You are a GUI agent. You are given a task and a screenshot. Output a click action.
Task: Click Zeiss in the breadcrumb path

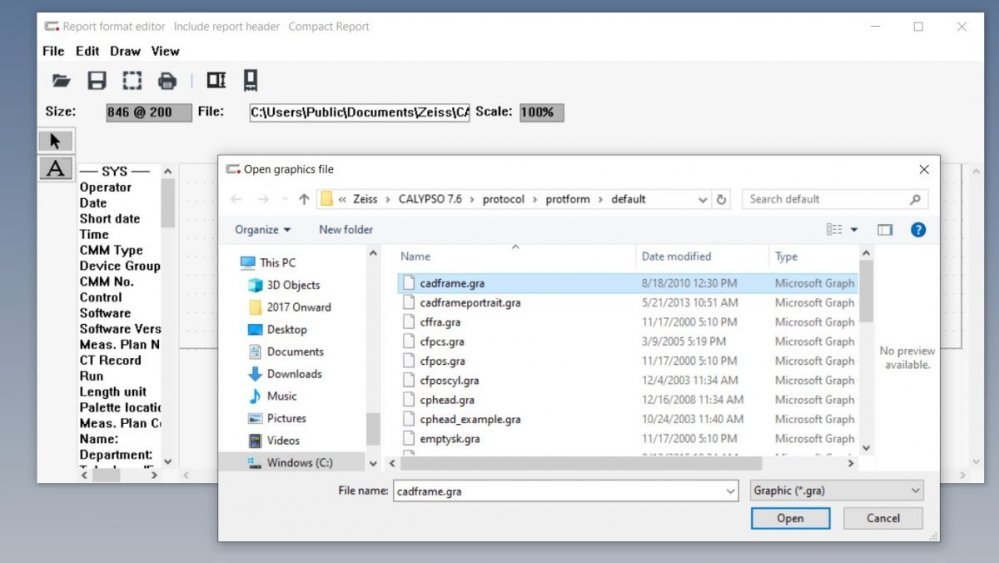[365, 199]
